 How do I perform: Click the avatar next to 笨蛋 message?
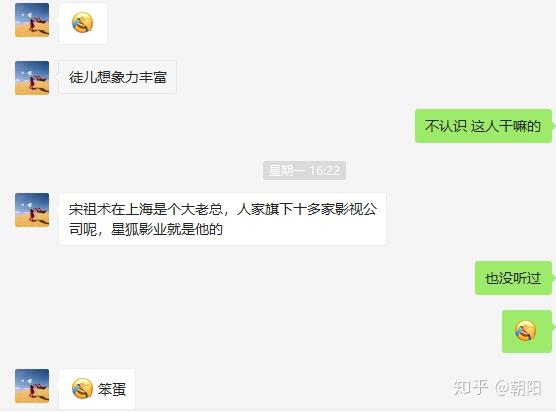[x=32, y=386]
